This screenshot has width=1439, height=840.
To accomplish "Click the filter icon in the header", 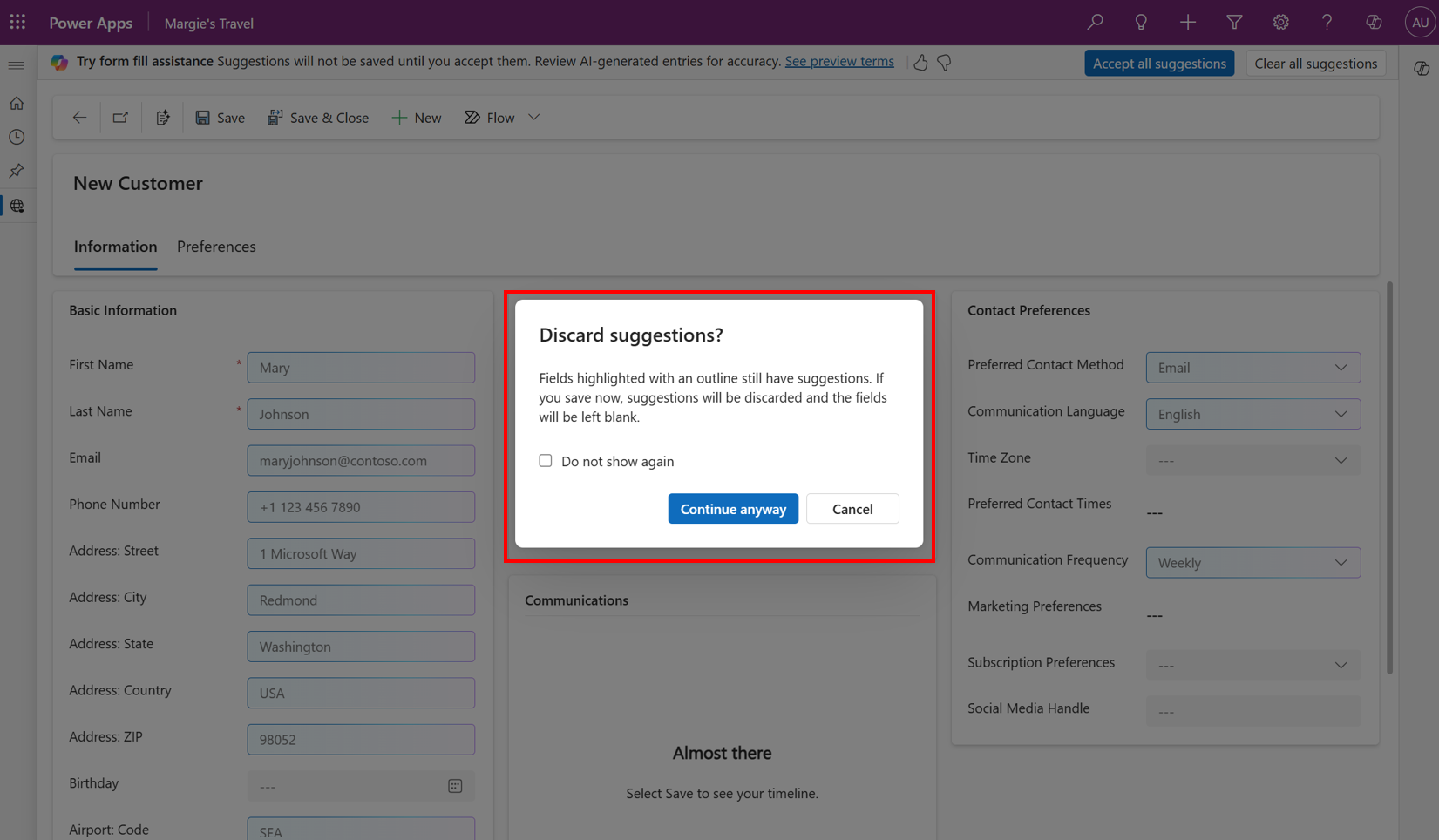I will tap(1234, 22).
